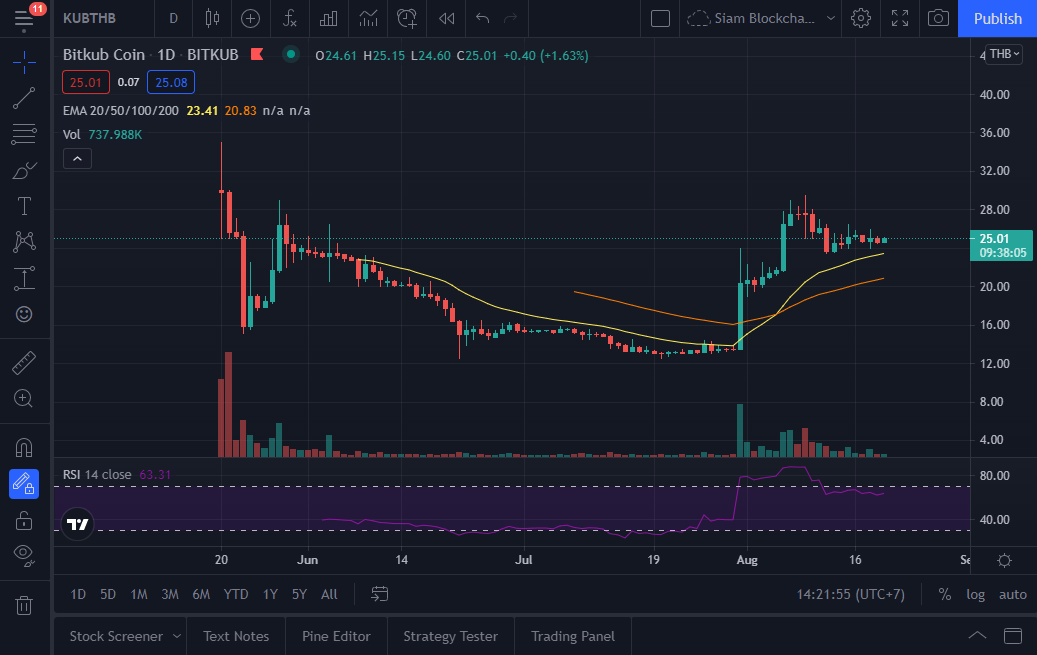Toggle Bitkub Coin series visibility eye
Viewport: 1037px width, 655px height.
[290, 55]
